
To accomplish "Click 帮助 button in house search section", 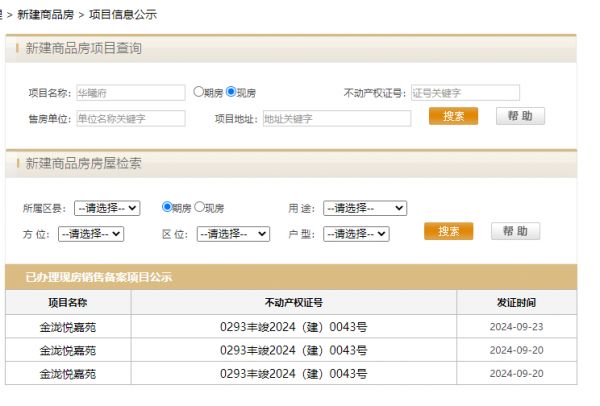I will pos(514,231).
